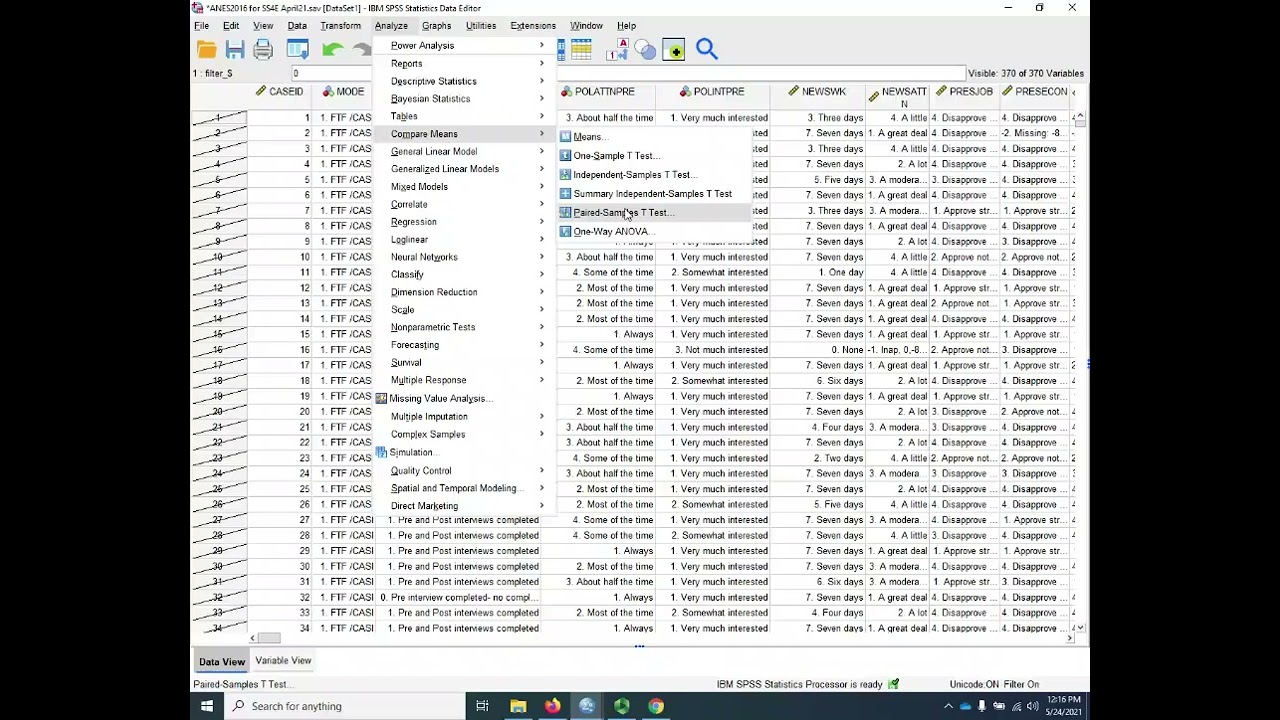
Task: Open Task View in the taskbar
Action: [x=482, y=706]
